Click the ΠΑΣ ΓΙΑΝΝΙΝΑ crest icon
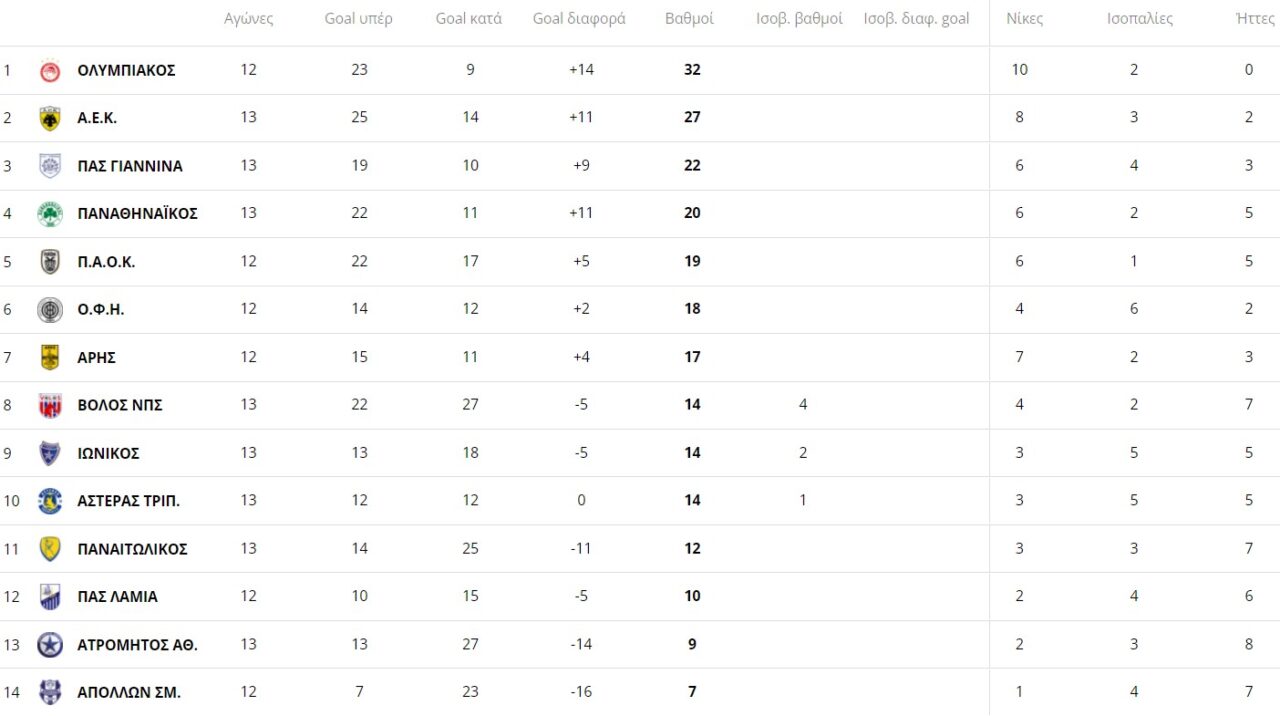The height and width of the screenshot is (716, 1280). coord(50,166)
